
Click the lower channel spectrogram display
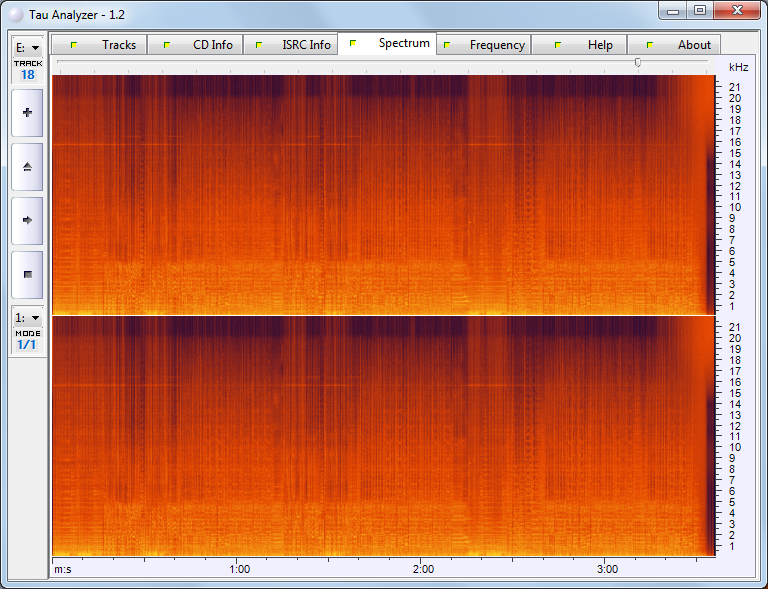pyautogui.click(x=380, y=436)
